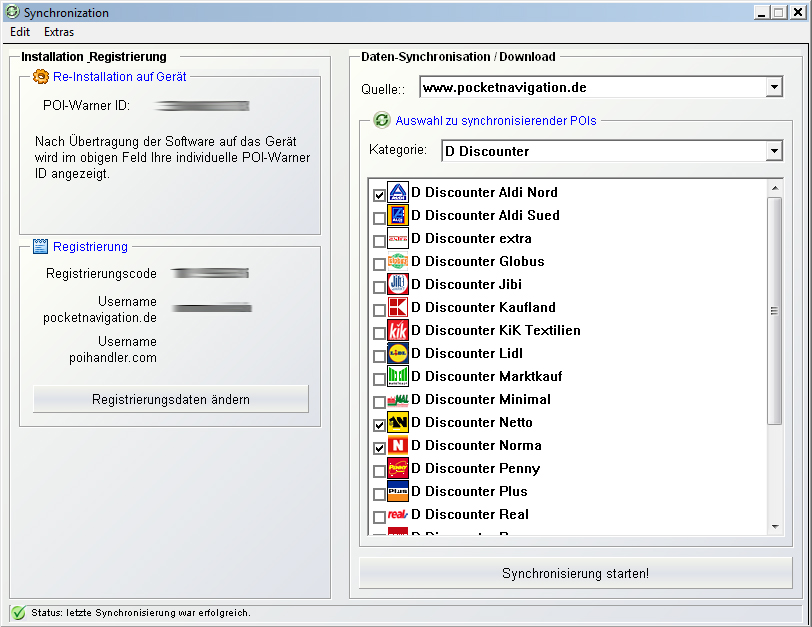Click the Aldi Nord logo icon
Screen dimensions: 812x627
pos(398,192)
